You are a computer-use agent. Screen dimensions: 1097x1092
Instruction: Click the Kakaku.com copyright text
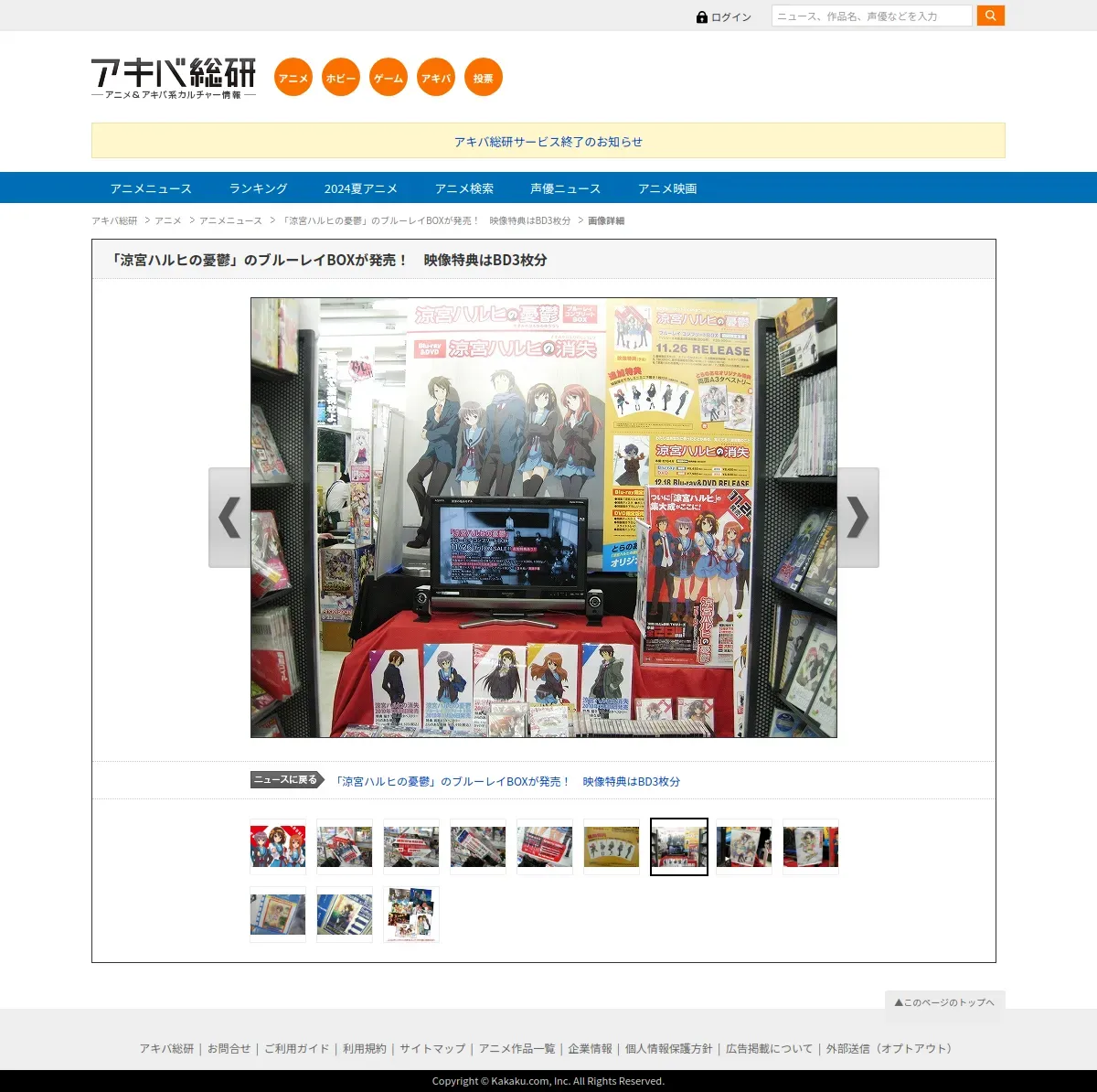(548, 1081)
